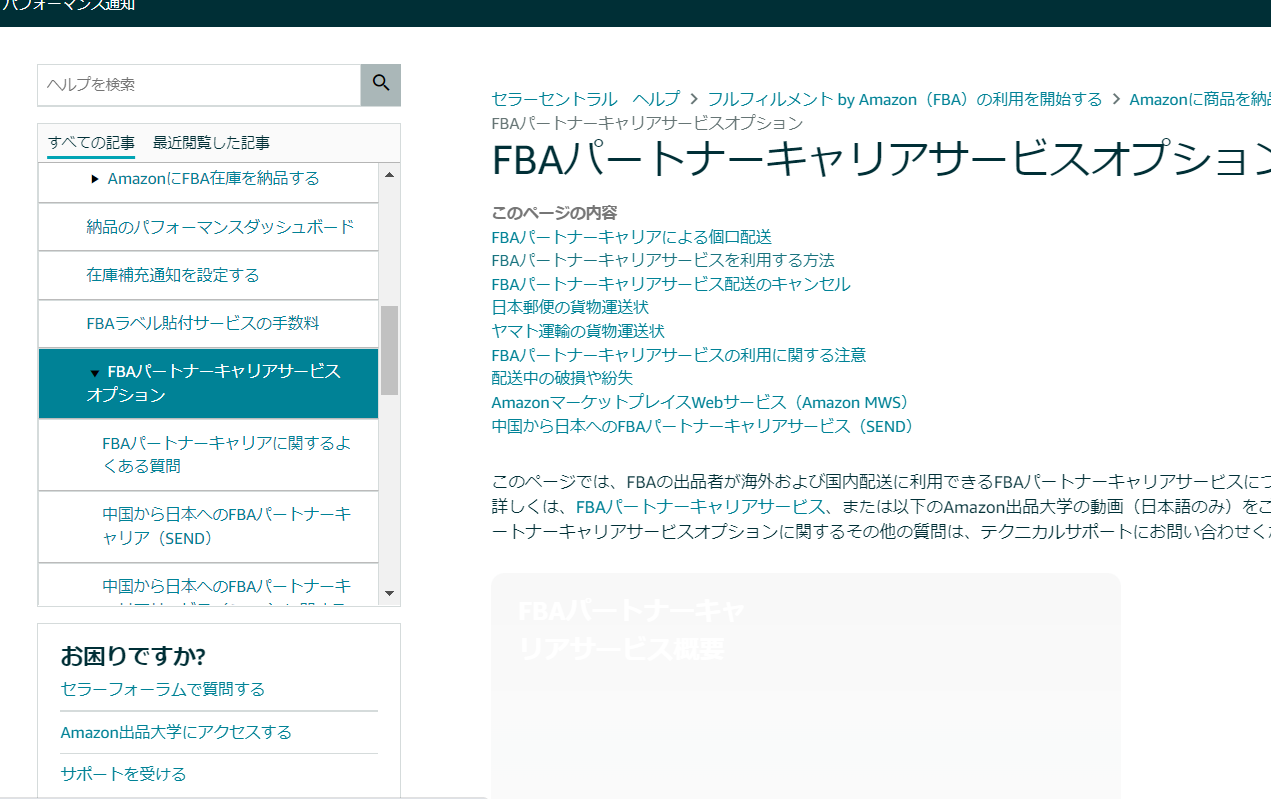Focus the ヘルプを検索 search field

tap(199, 85)
